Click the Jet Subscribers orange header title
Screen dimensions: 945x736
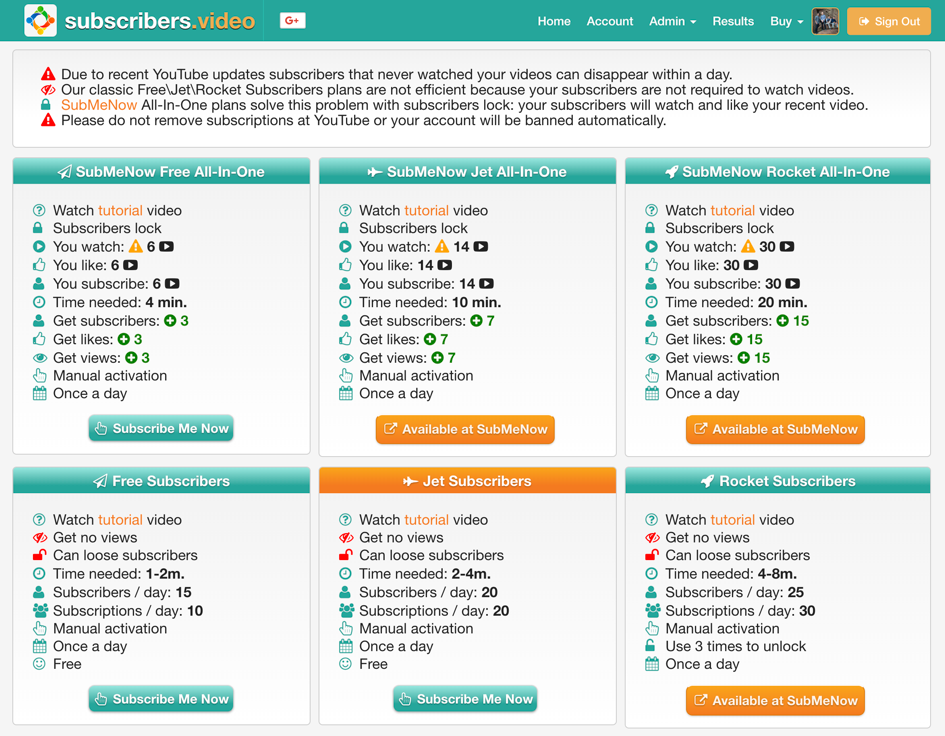(x=477, y=481)
